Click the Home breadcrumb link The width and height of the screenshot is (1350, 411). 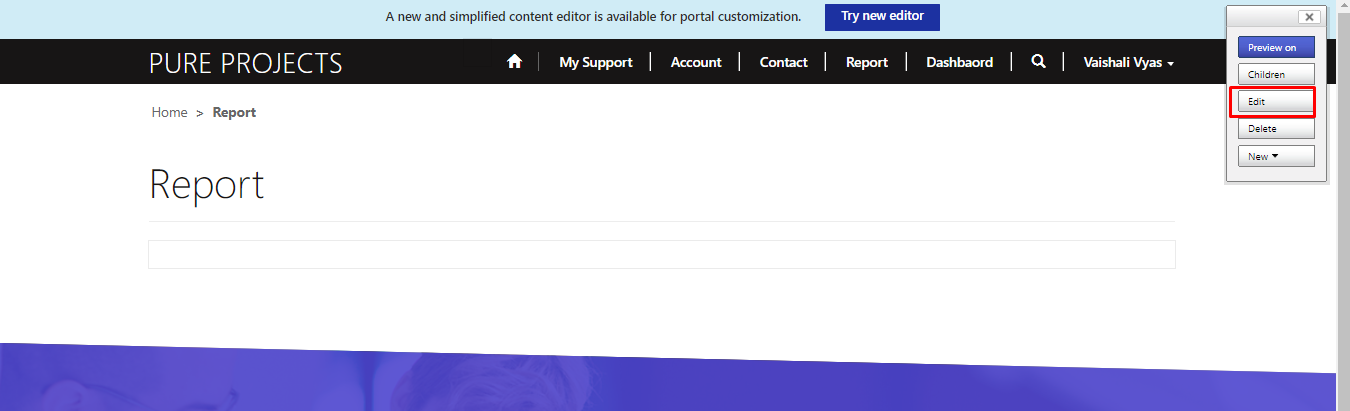[x=169, y=113]
